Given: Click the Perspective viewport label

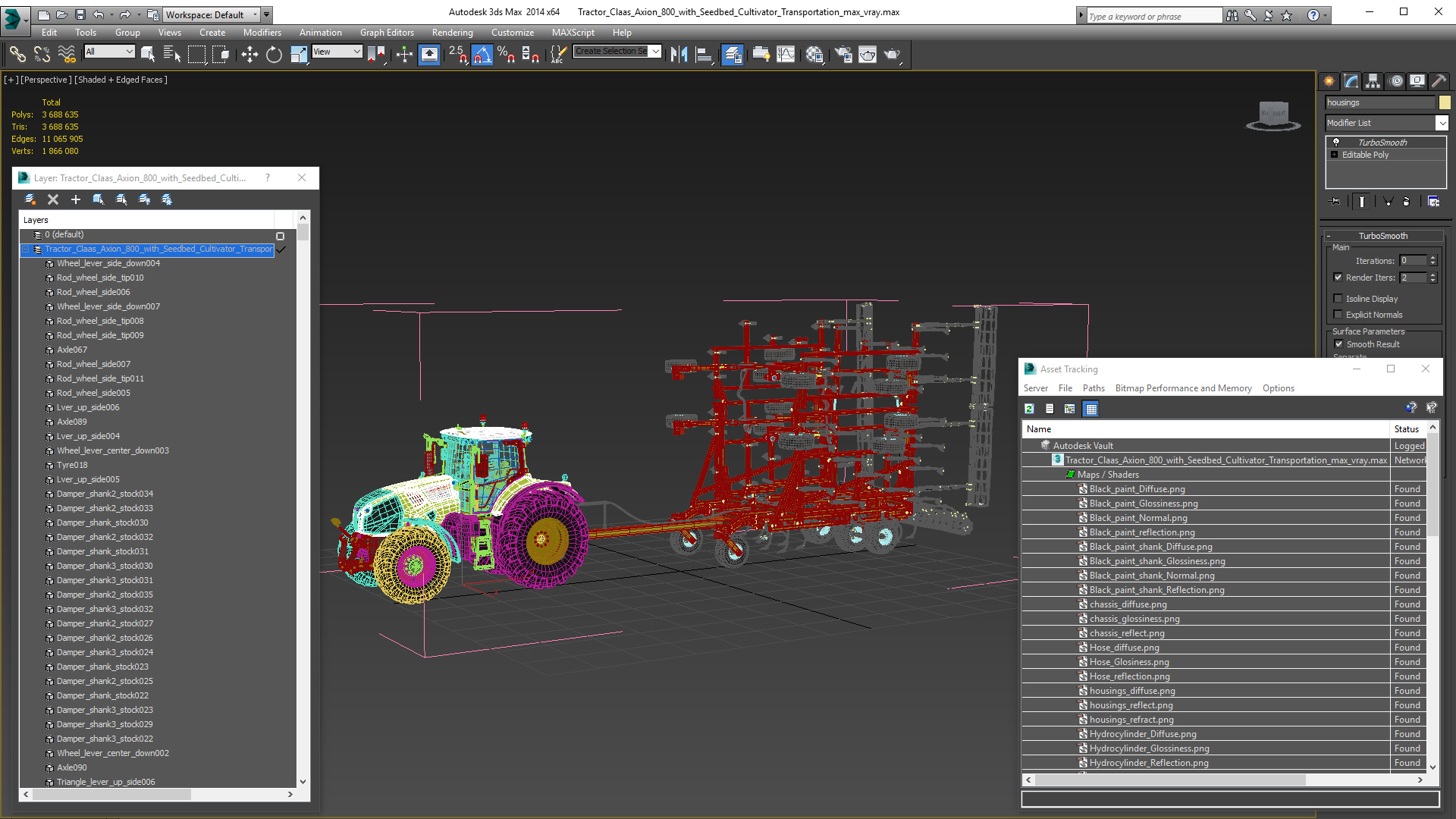Looking at the screenshot, I should (x=46, y=80).
